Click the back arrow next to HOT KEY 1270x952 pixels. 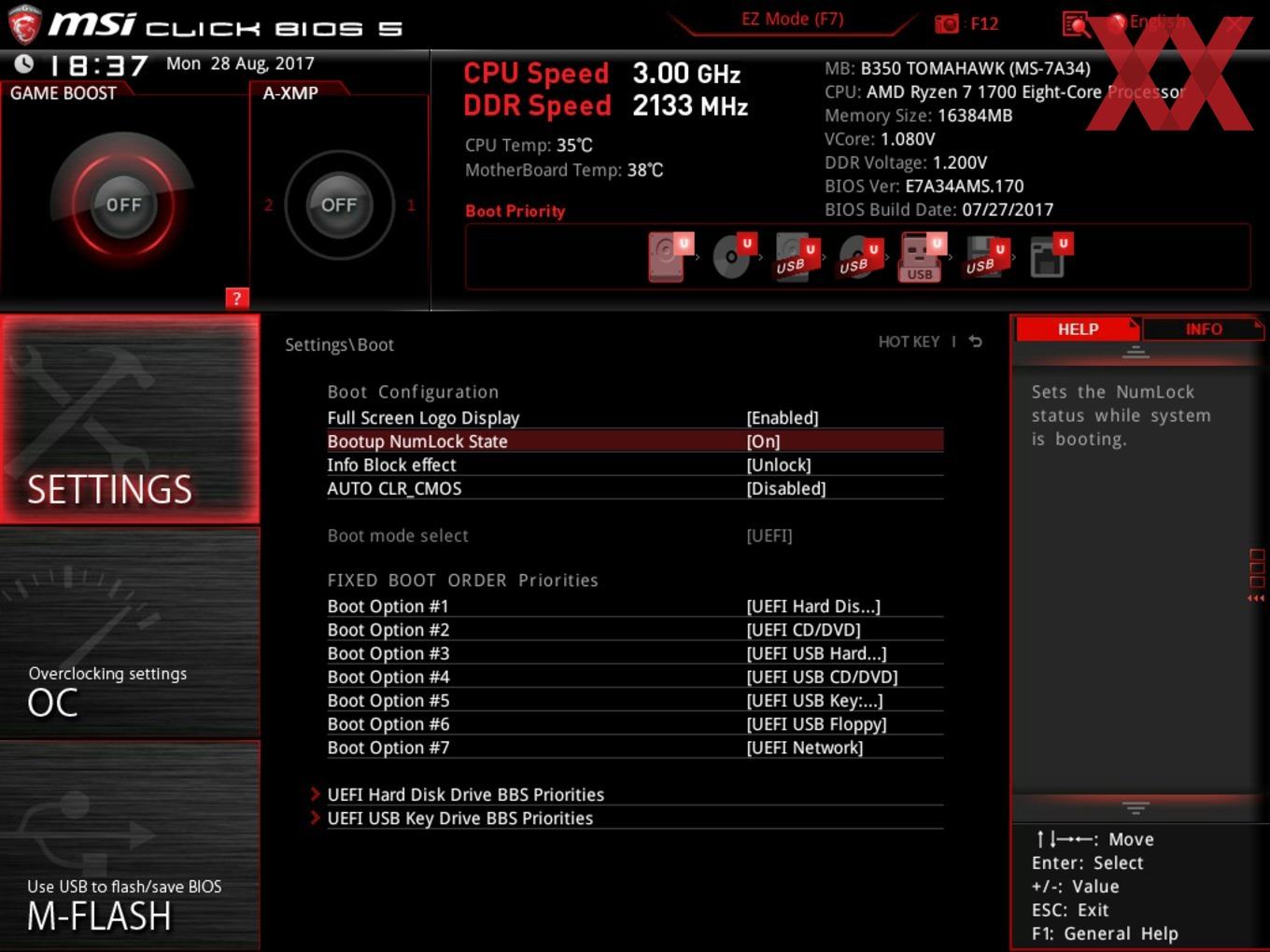point(975,342)
